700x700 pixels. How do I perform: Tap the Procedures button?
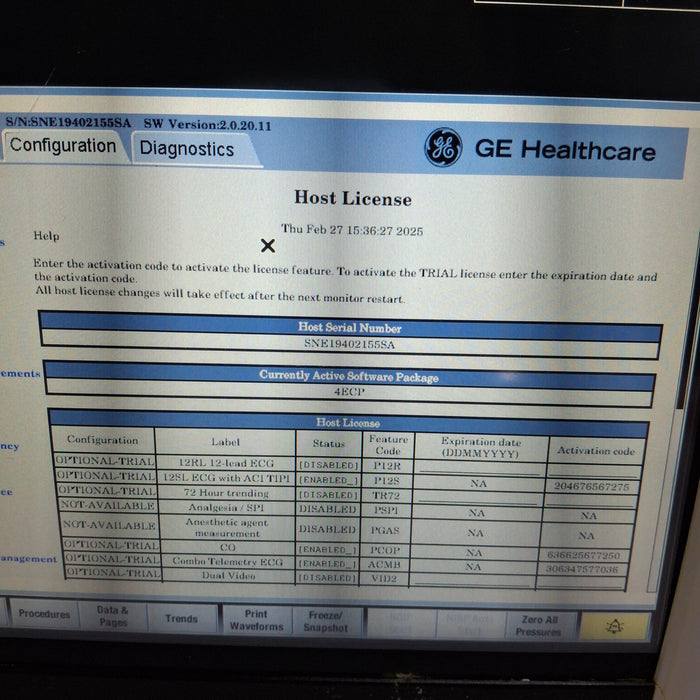[44, 614]
